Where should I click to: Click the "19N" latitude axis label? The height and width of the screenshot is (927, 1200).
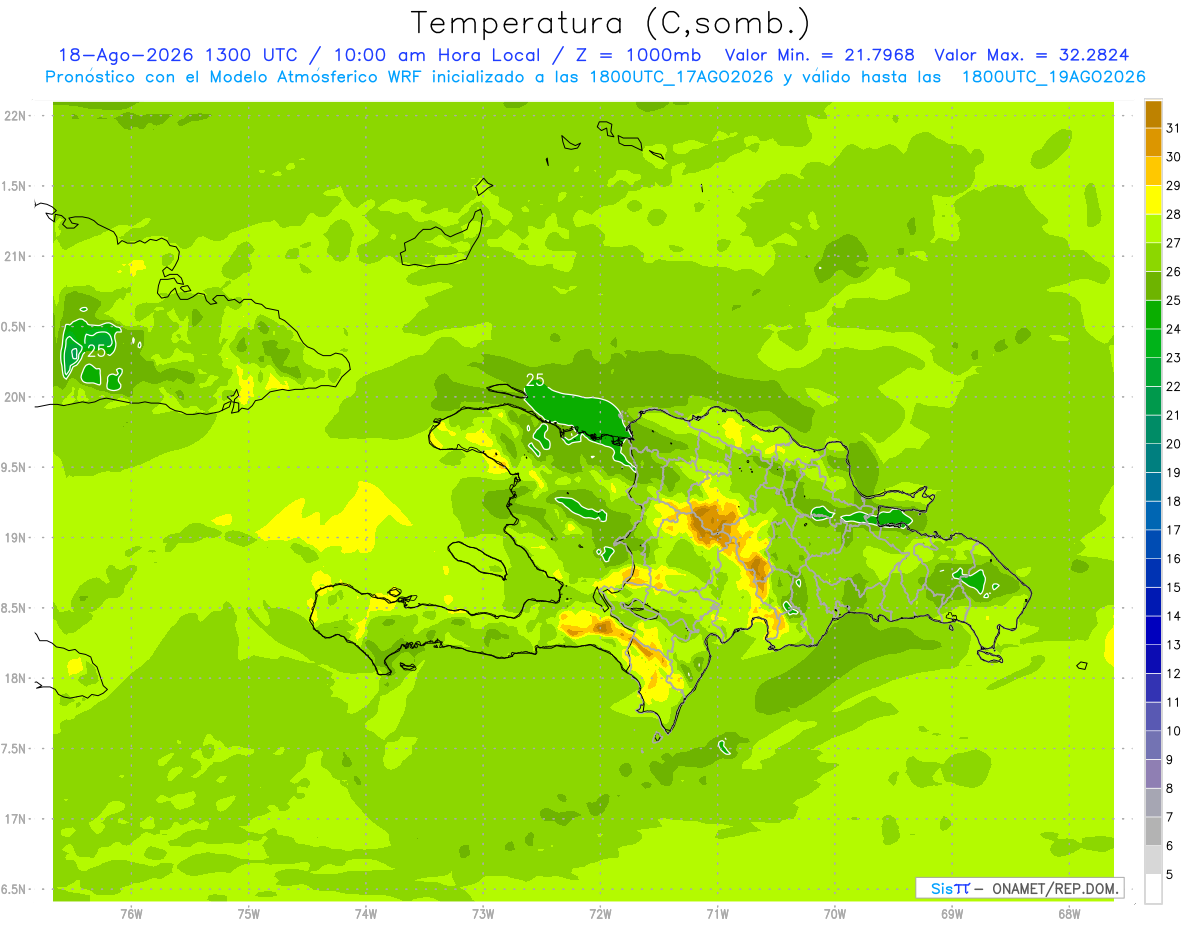tap(17, 537)
